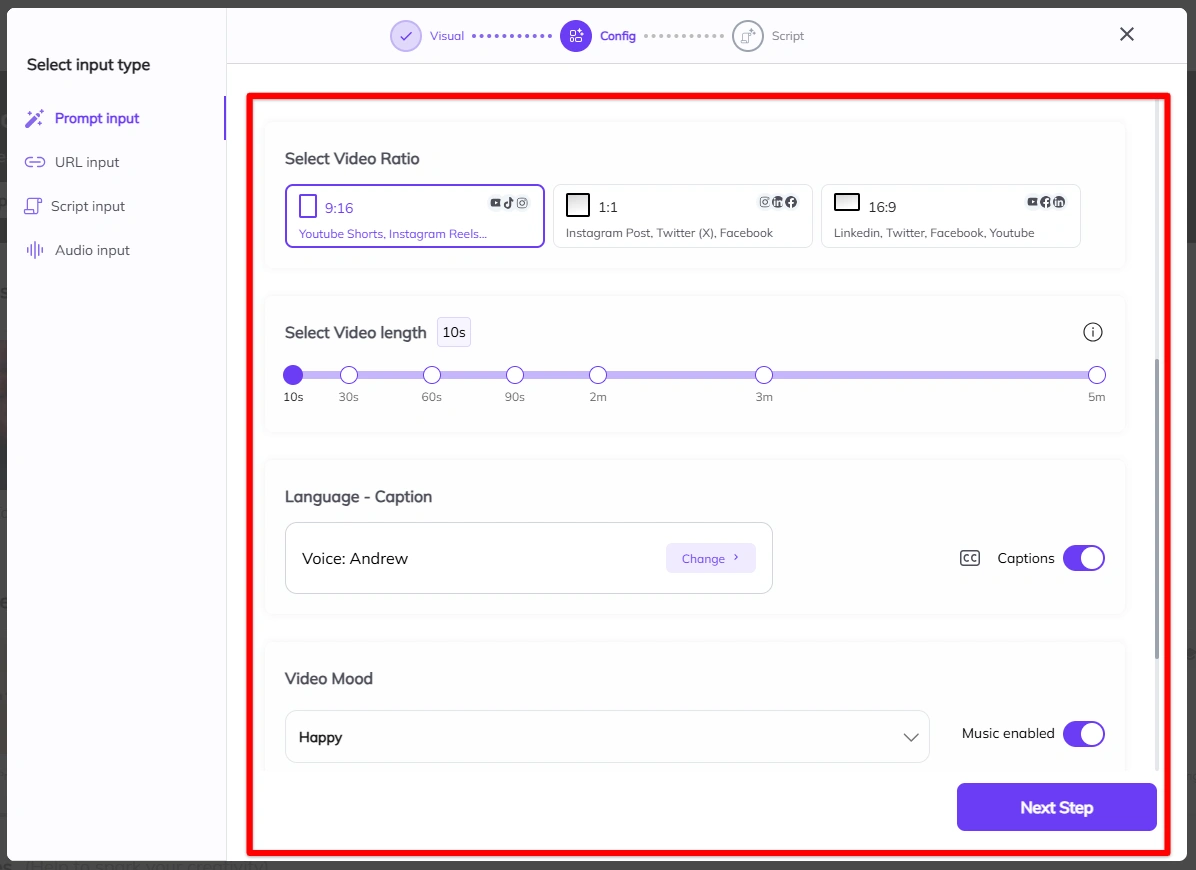This screenshot has height=870, width=1196.
Task: Disable the Music enabled switch
Action: [1083, 734]
